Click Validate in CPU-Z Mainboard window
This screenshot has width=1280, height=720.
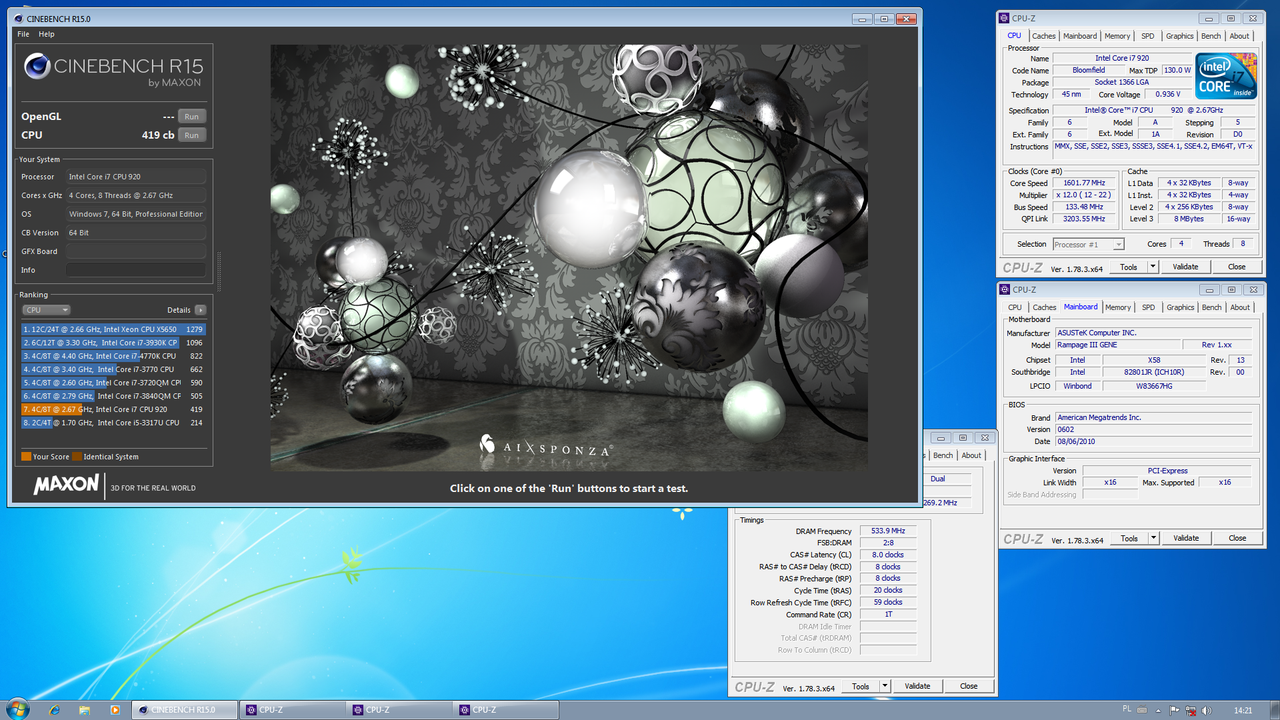click(1186, 538)
